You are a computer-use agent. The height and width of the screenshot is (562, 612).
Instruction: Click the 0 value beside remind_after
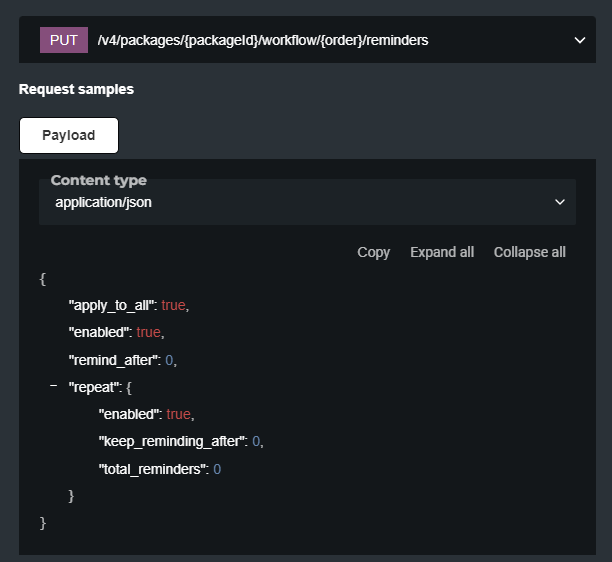tap(169, 359)
